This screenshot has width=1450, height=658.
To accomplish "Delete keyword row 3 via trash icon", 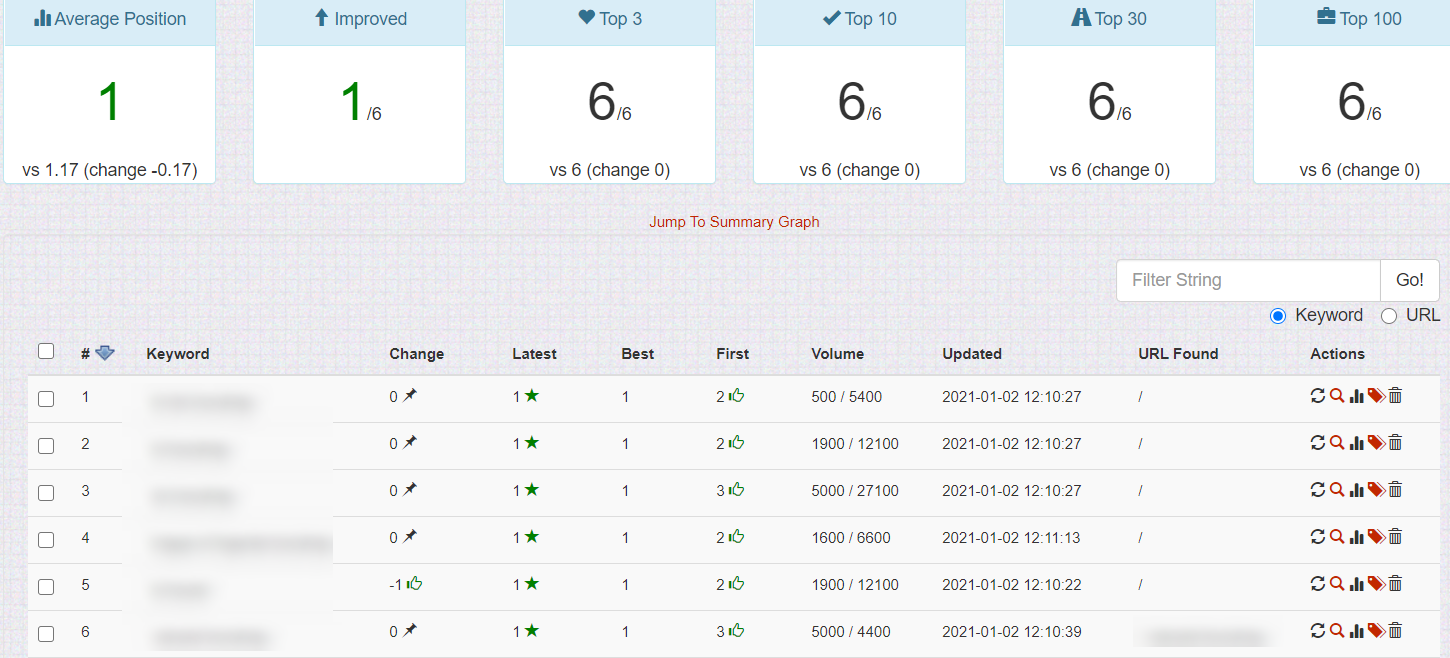I will pyautogui.click(x=1395, y=490).
